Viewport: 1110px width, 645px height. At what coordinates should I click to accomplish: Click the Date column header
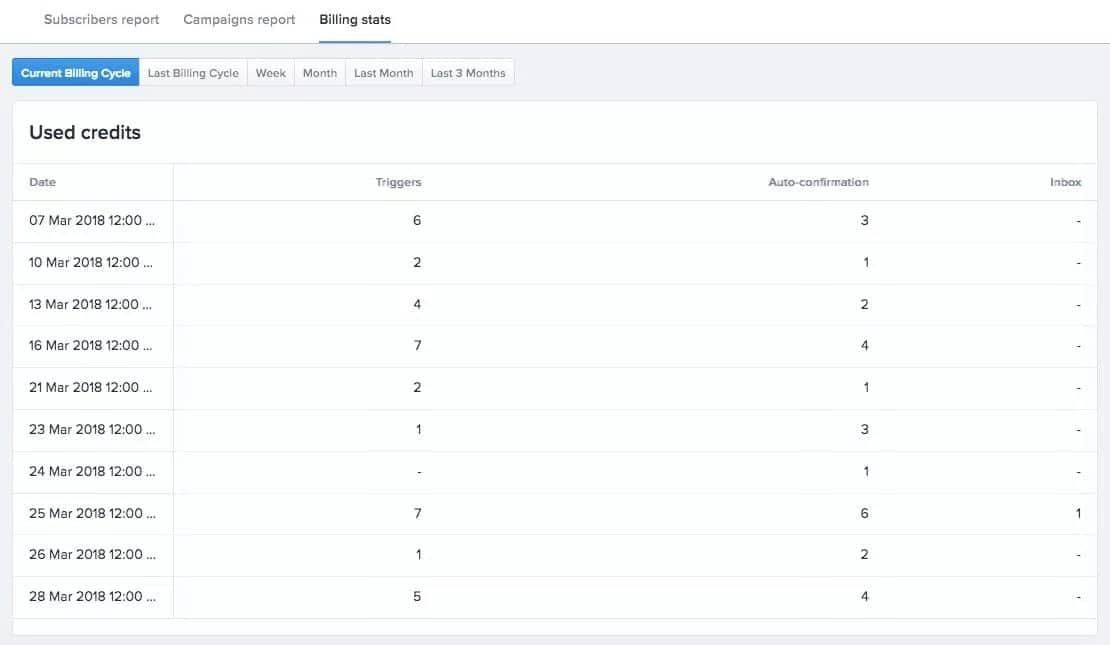pyautogui.click(x=43, y=182)
